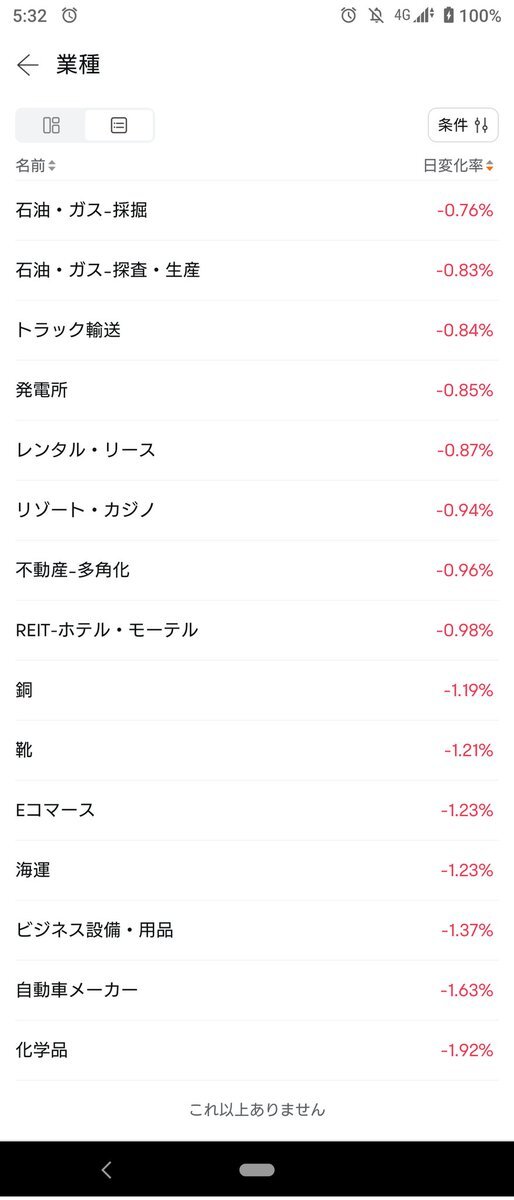Select REIT-ホテル・モーテル row
The height and width of the screenshot is (1200, 514).
click(257, 630)
